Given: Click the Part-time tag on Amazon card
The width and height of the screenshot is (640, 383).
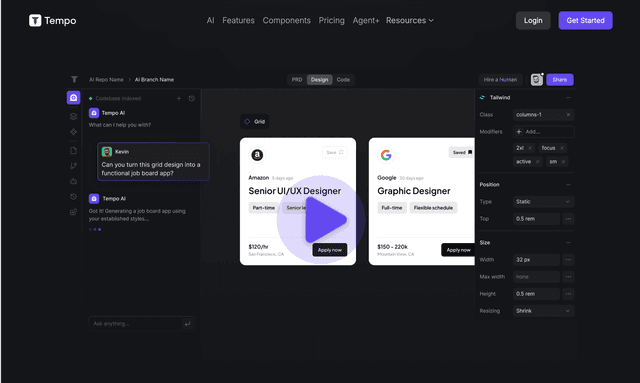Looking at the screenshot, I should point(264,208).
